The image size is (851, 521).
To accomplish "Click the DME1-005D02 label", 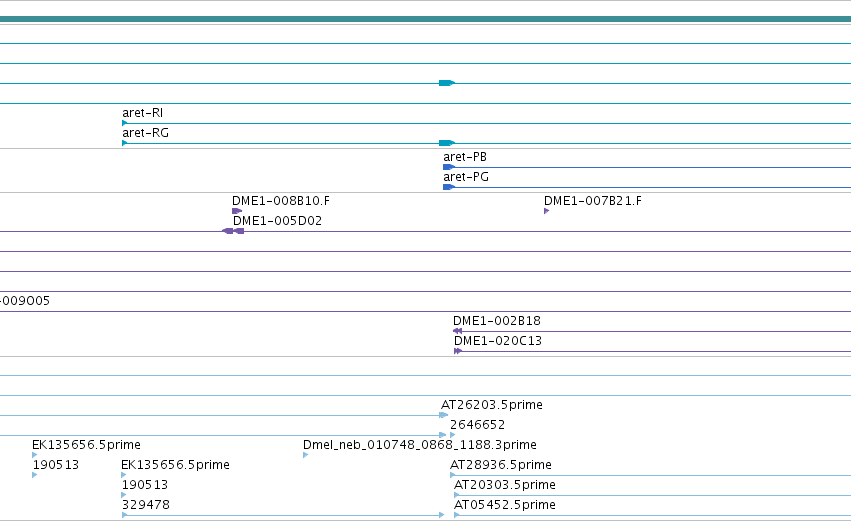I will point(277,221).
